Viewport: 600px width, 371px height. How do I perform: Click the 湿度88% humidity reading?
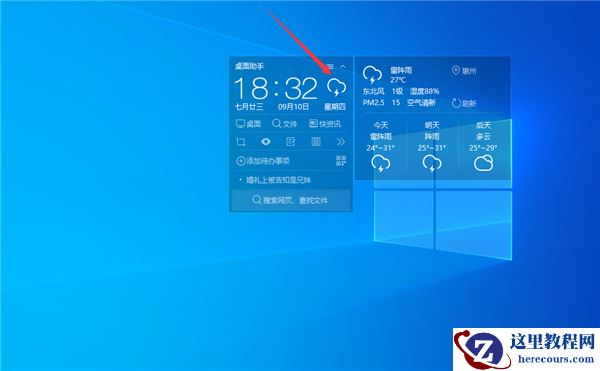click(x=425, y=91)
